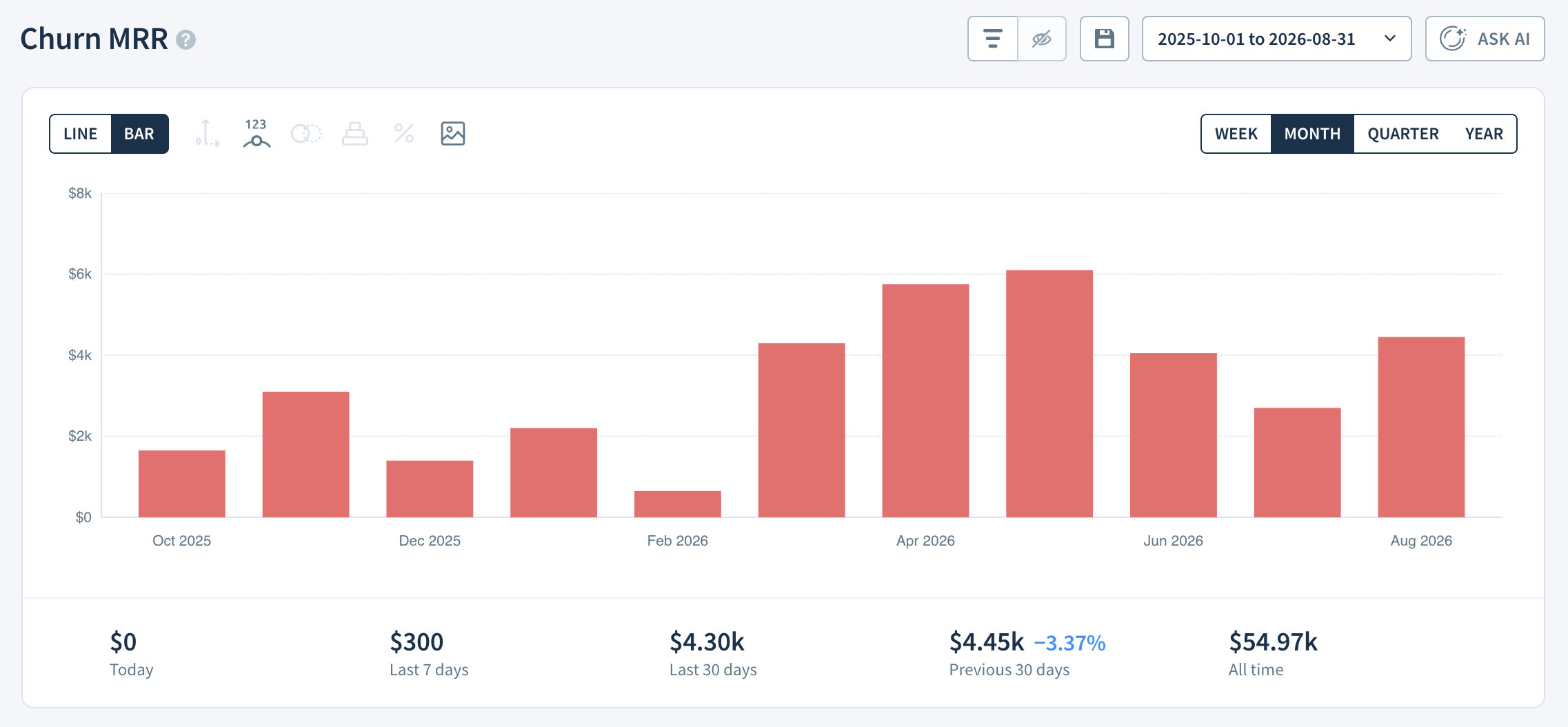The height and width of the screenshot is (727, 1568).
Task: Click the Apr 2026 x-axis label
Action: click(x=925, y=541)
